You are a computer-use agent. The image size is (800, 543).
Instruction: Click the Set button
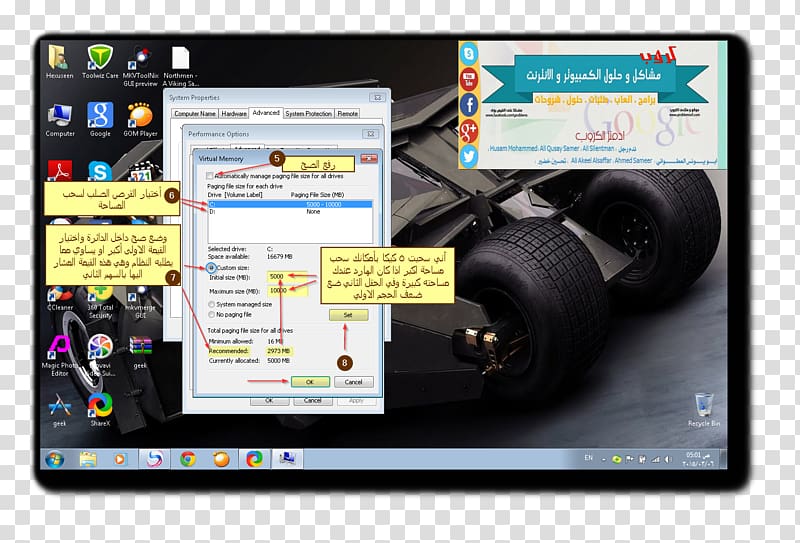click(x=348, y=315)
